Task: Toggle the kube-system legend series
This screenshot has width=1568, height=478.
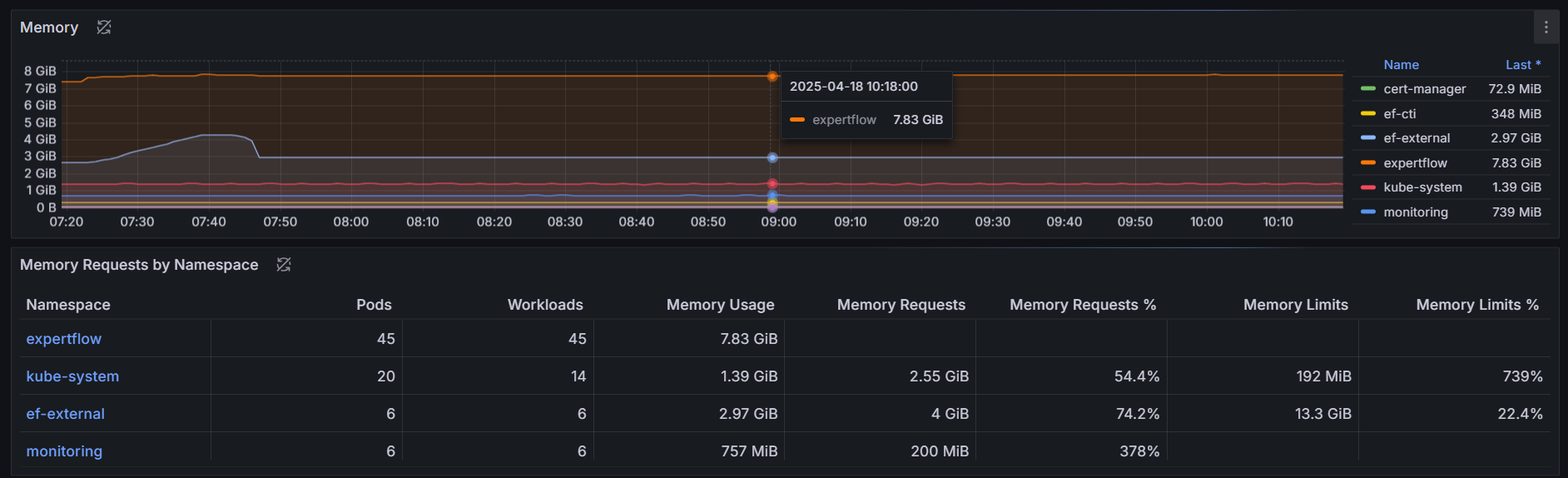Action: (1422, 187)
